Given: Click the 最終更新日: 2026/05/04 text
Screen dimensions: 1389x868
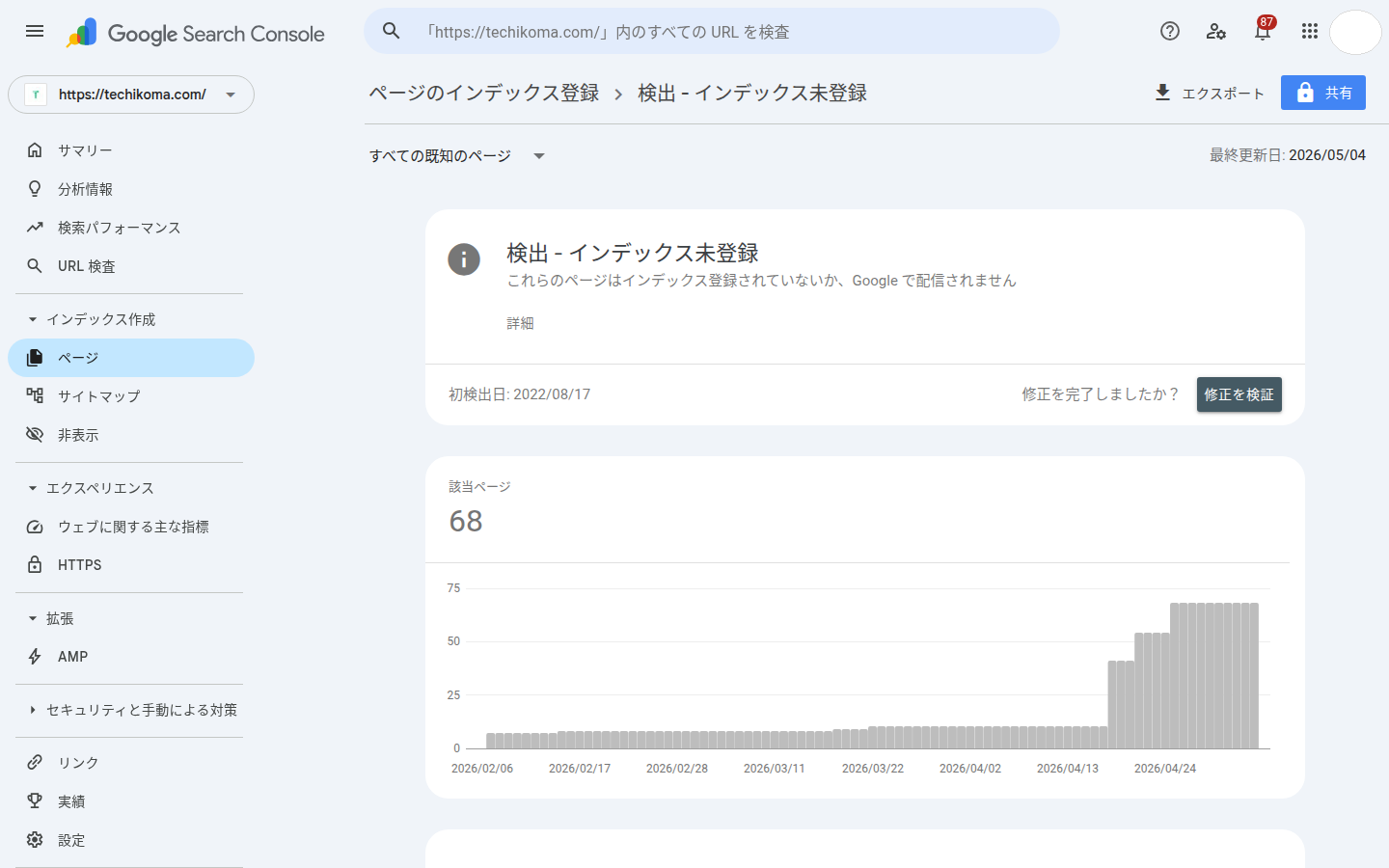Looking at the screenshot, I should (x=1288, y=155).
